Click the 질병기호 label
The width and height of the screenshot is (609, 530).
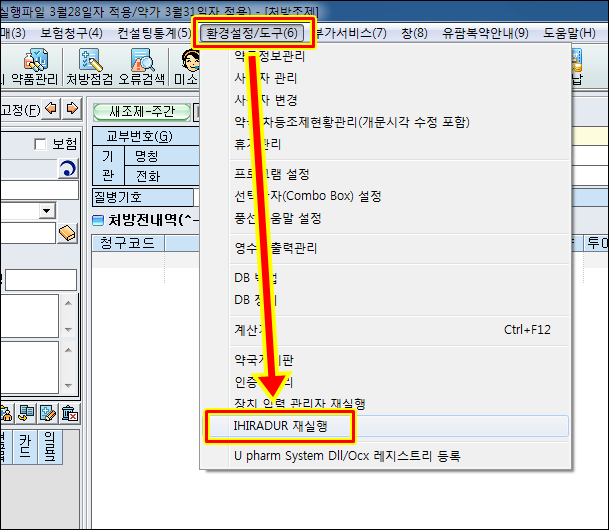pyautogui.click(x=143, y=197)
